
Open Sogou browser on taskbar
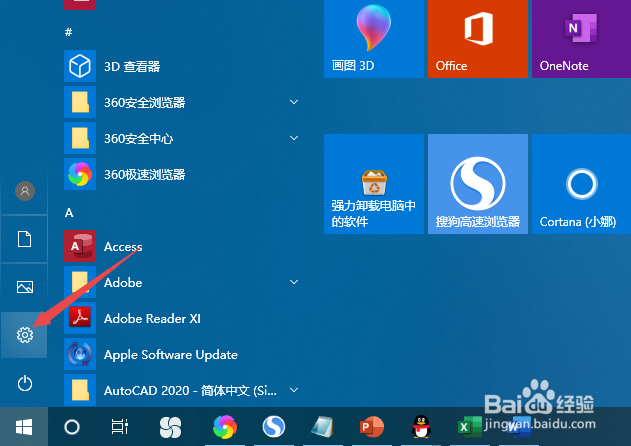[274, 427]
